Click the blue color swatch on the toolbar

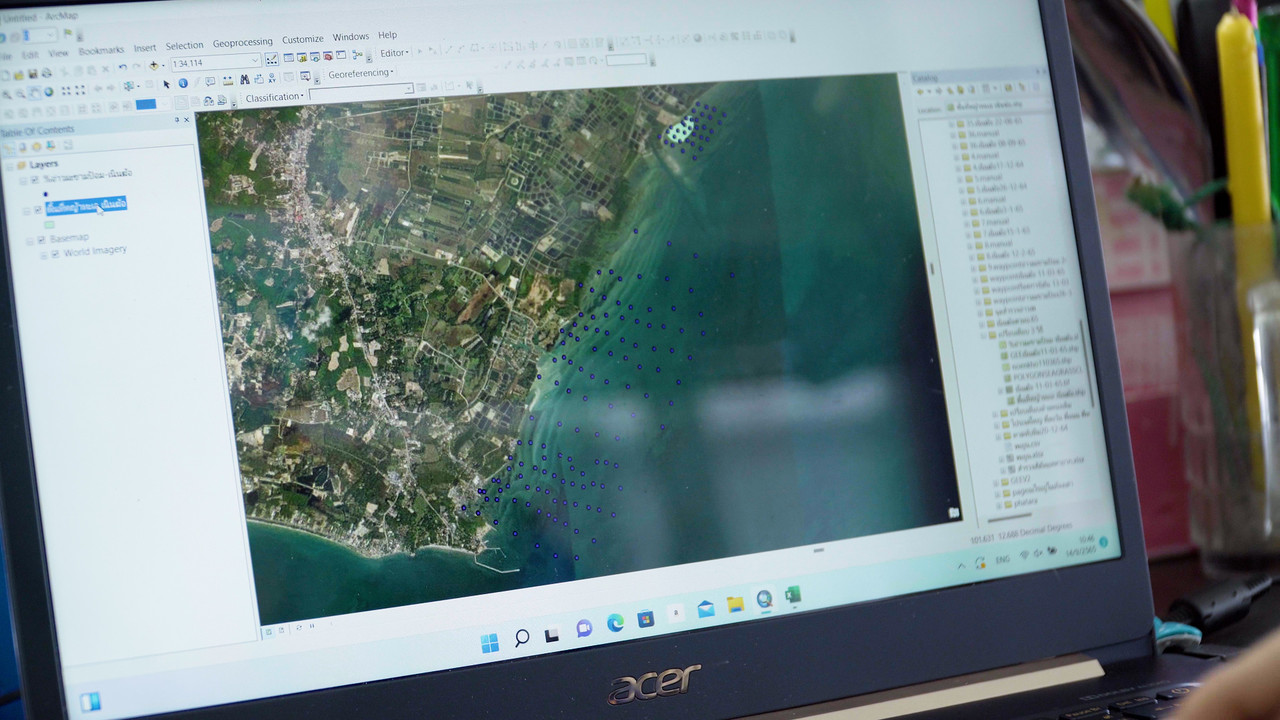[x=146, y=104]
